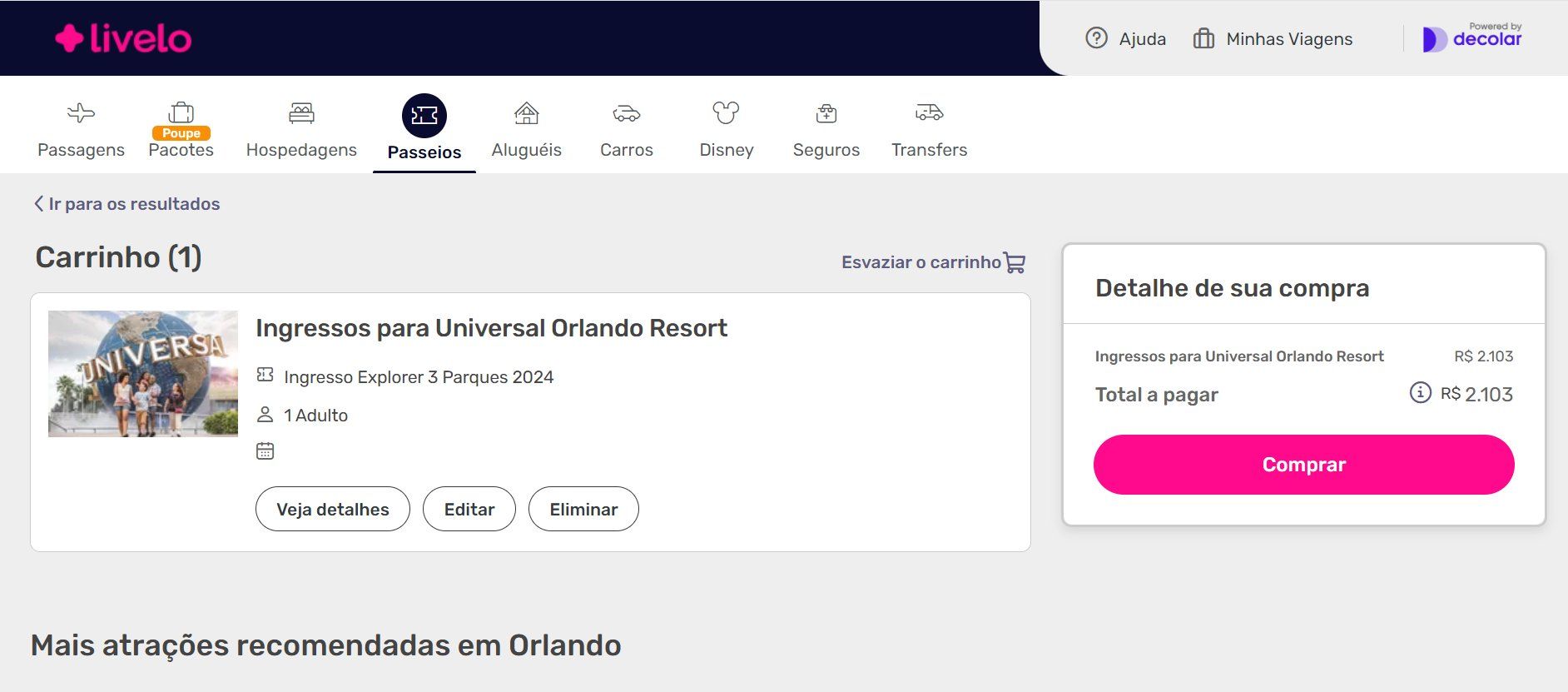
Task: Click the empty cart icon
Action: 1015,262
